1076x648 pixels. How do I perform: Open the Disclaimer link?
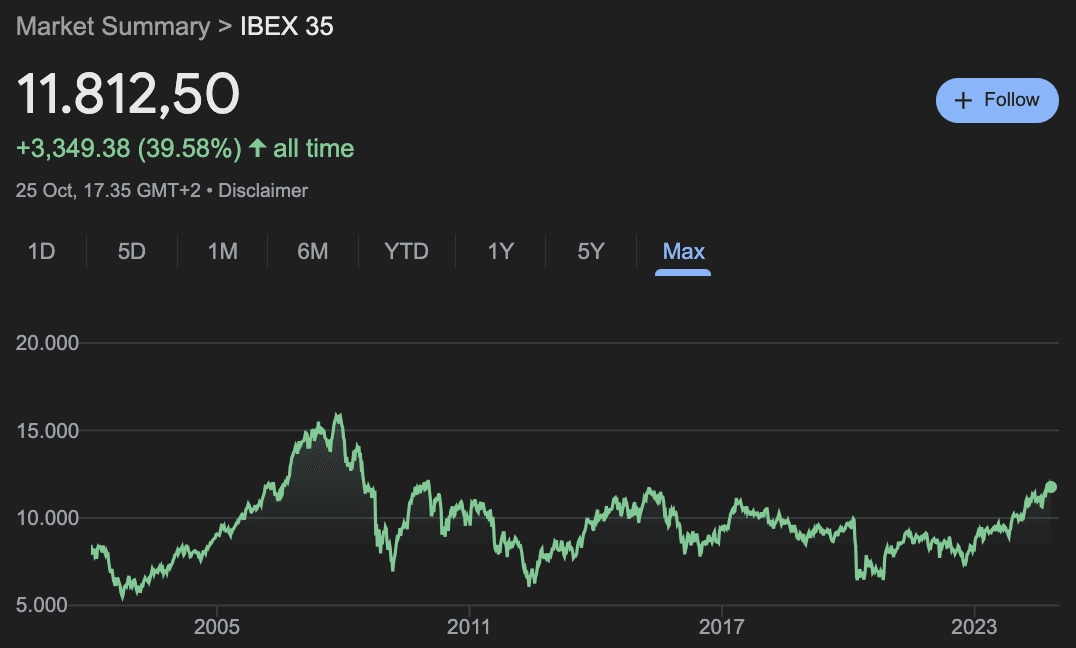point(262,190)
